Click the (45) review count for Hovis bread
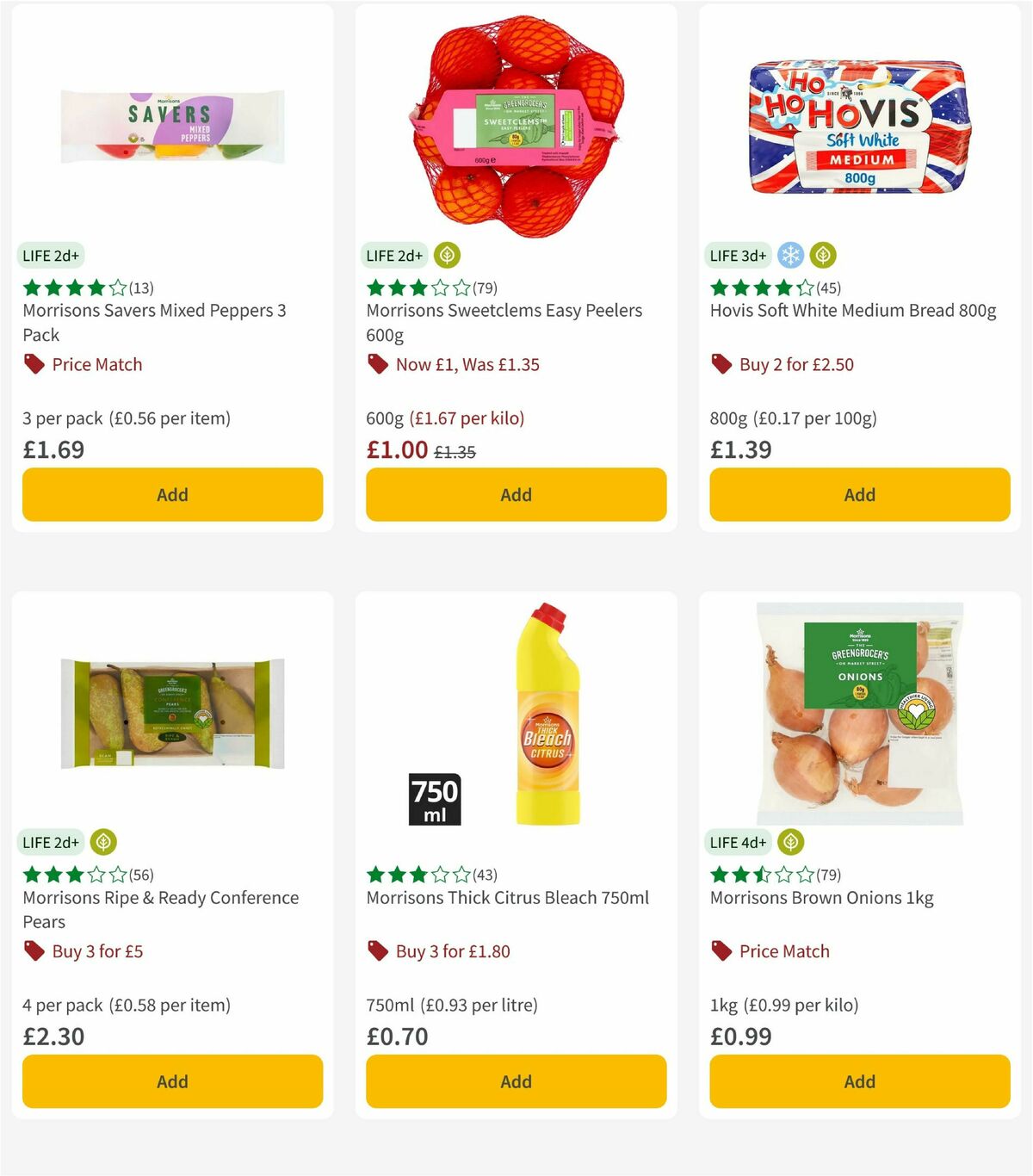Screen dimensions: 1033x1176 tap(827, 288)
